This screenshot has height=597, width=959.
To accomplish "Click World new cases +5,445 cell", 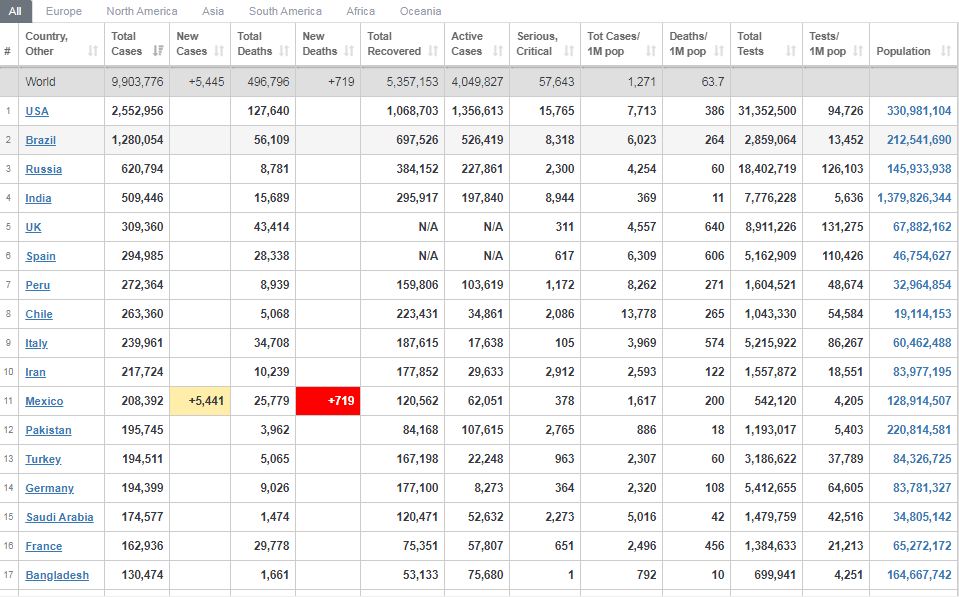I will click(200, 81).
